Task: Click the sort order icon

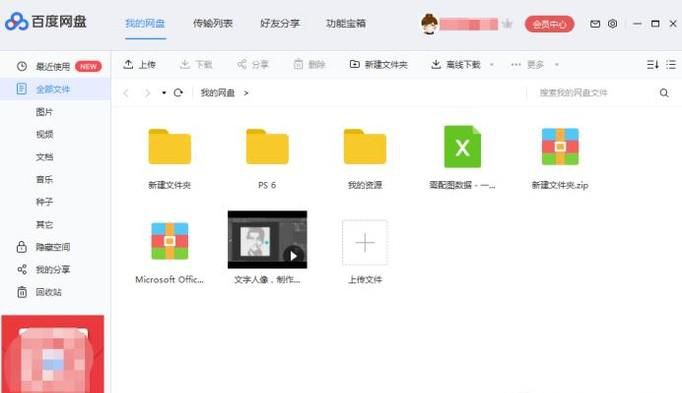Action: pos(652,65)
